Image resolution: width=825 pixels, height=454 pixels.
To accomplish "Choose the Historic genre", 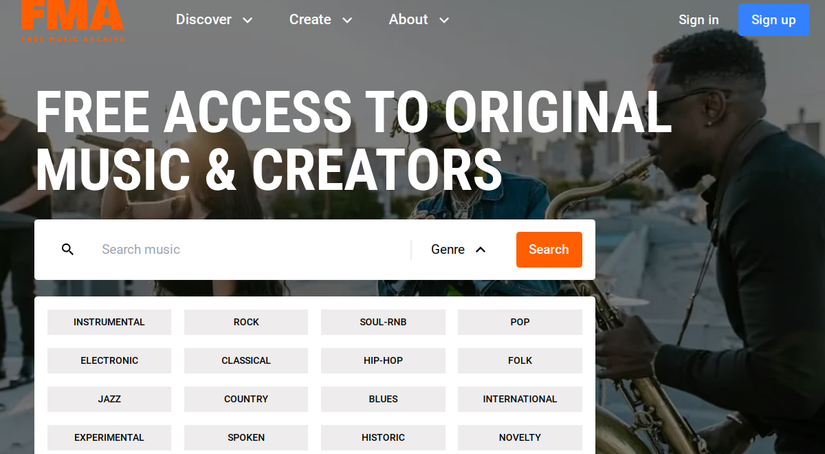I will [383, 437].
